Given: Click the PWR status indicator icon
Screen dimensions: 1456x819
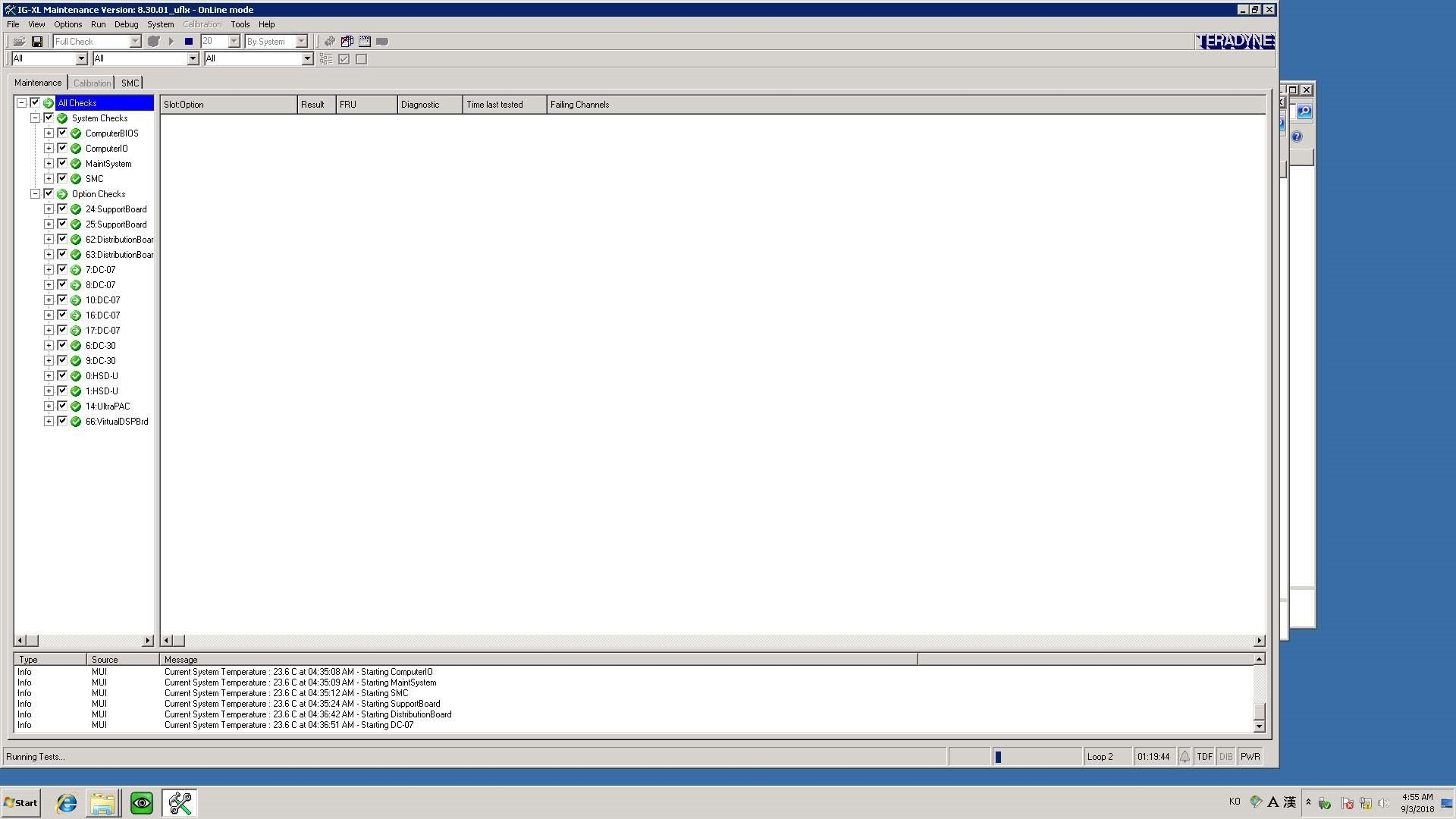Looking at the screenshot, I should [x=1250, y=756].
